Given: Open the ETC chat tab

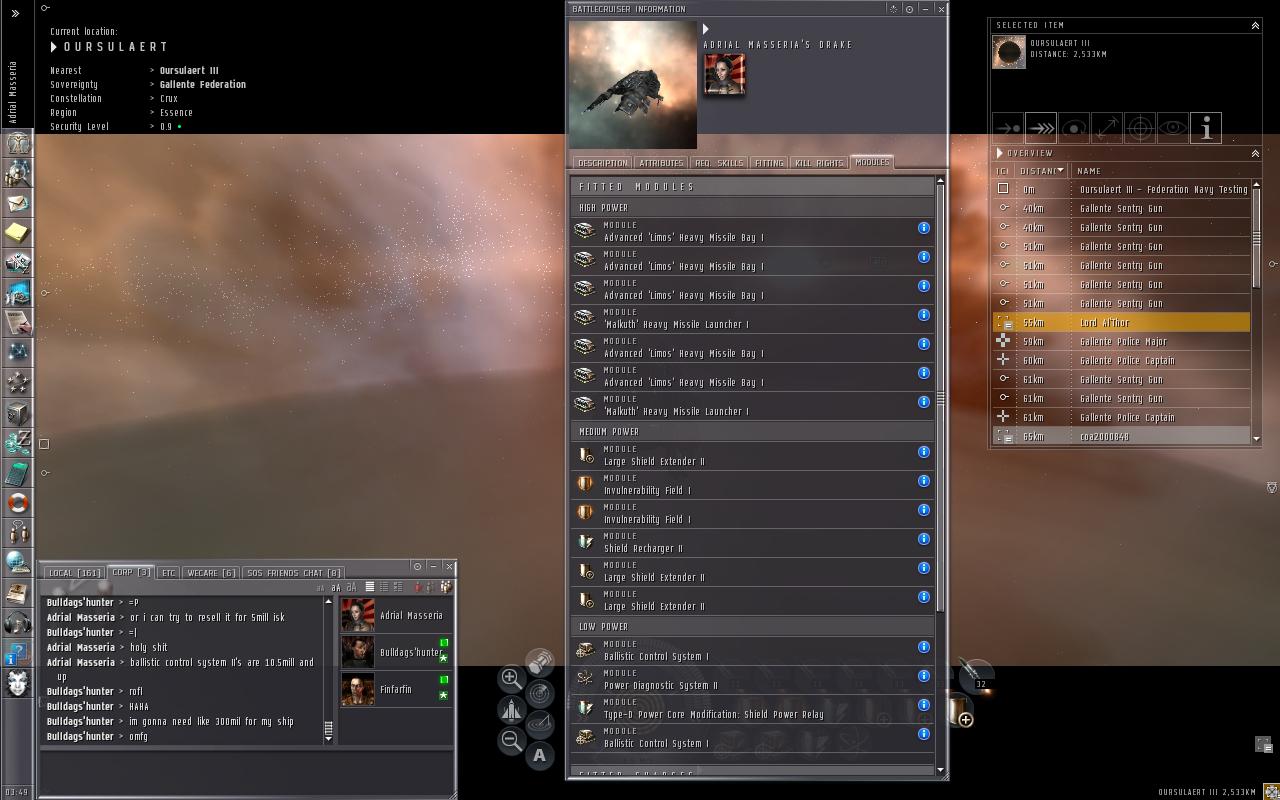Looking at the screenshot, I should [168, 573].
